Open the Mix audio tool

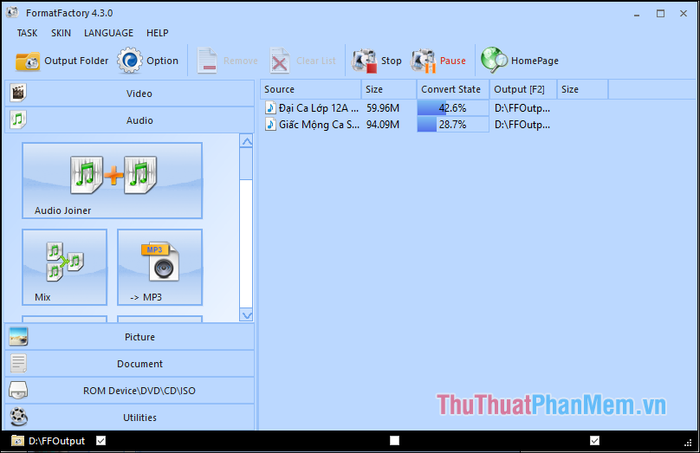click(65, 267)
